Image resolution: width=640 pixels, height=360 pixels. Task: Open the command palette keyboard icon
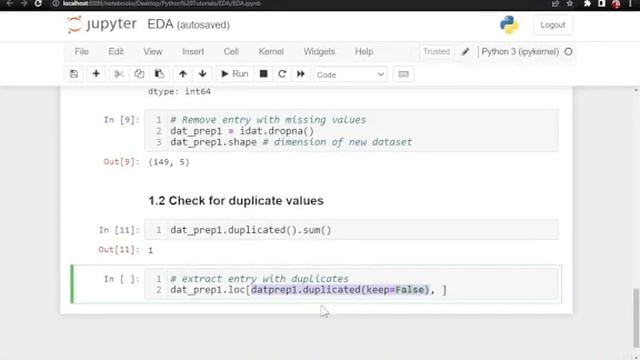403,74
